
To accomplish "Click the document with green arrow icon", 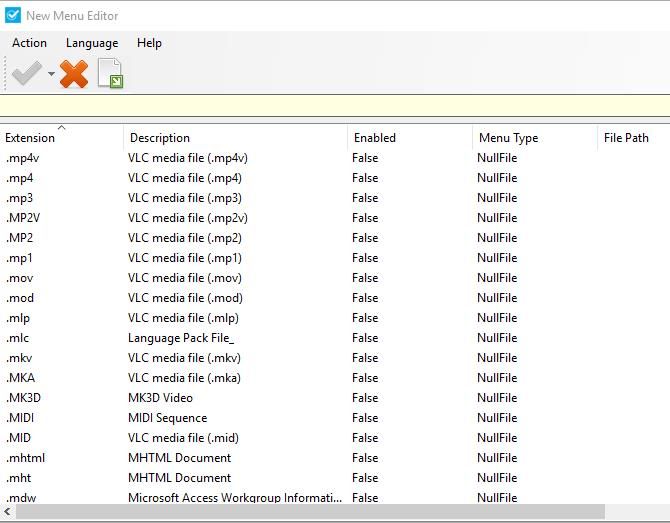I will pos(110,73).
